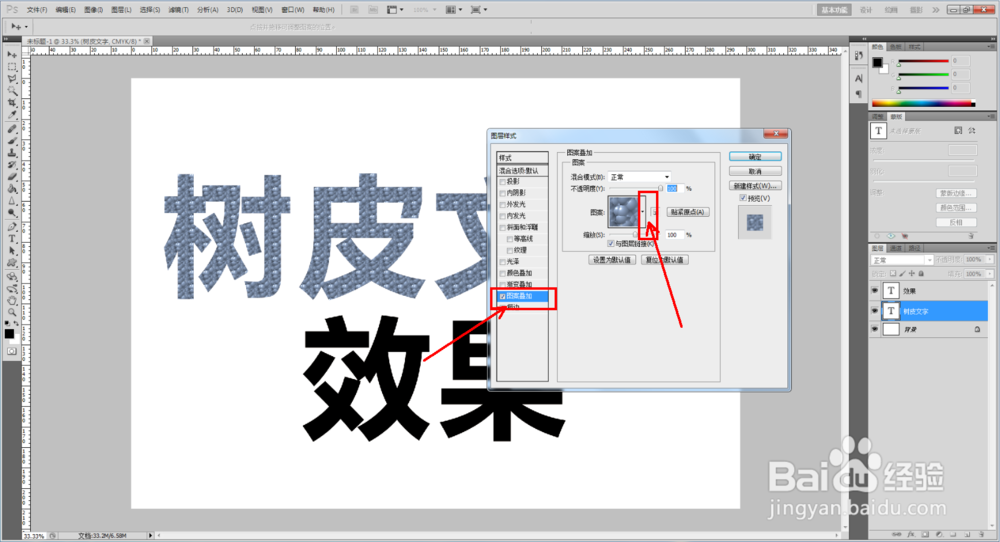Click the color spectrum ramp
The height and width of the screenshot is (542, 1000).
(923, 103)
